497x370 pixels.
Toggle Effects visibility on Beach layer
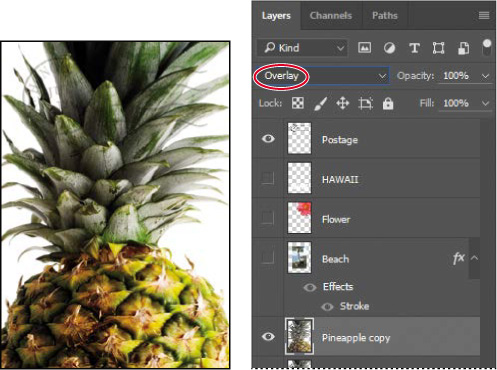310,287
